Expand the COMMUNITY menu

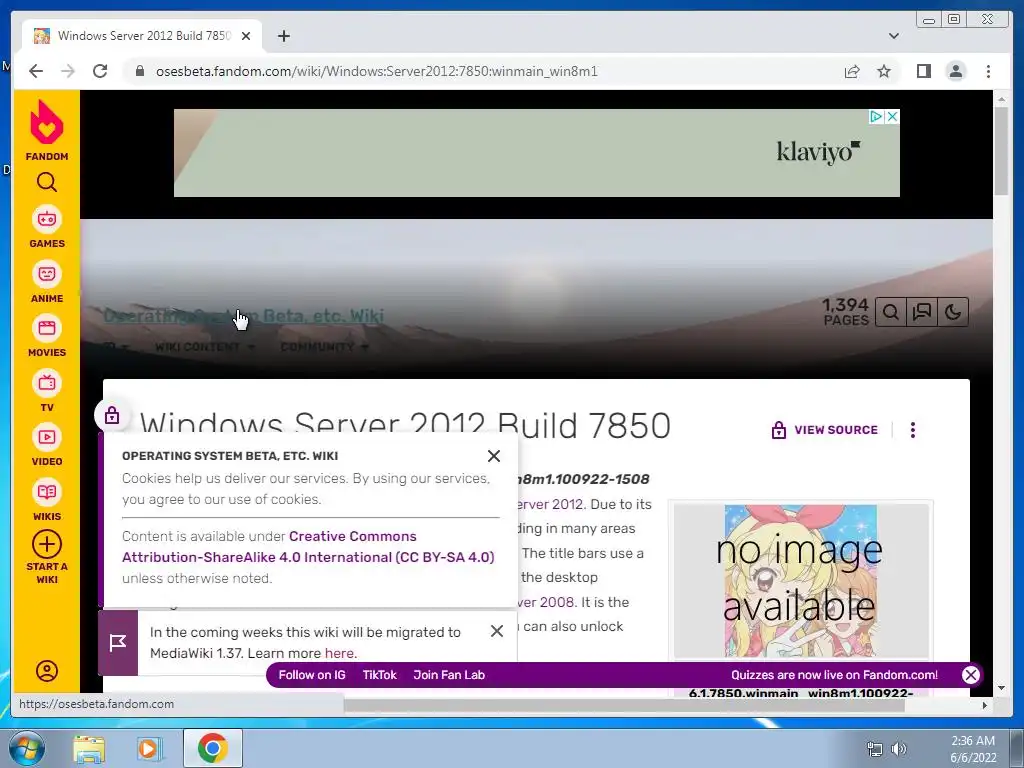pyautogui.click(x=325, y=347)
